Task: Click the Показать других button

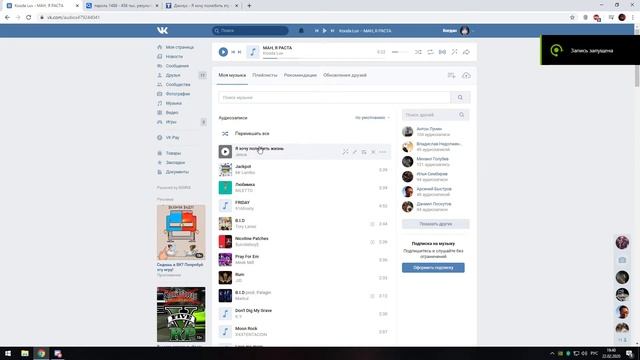Action: point(436,224)
